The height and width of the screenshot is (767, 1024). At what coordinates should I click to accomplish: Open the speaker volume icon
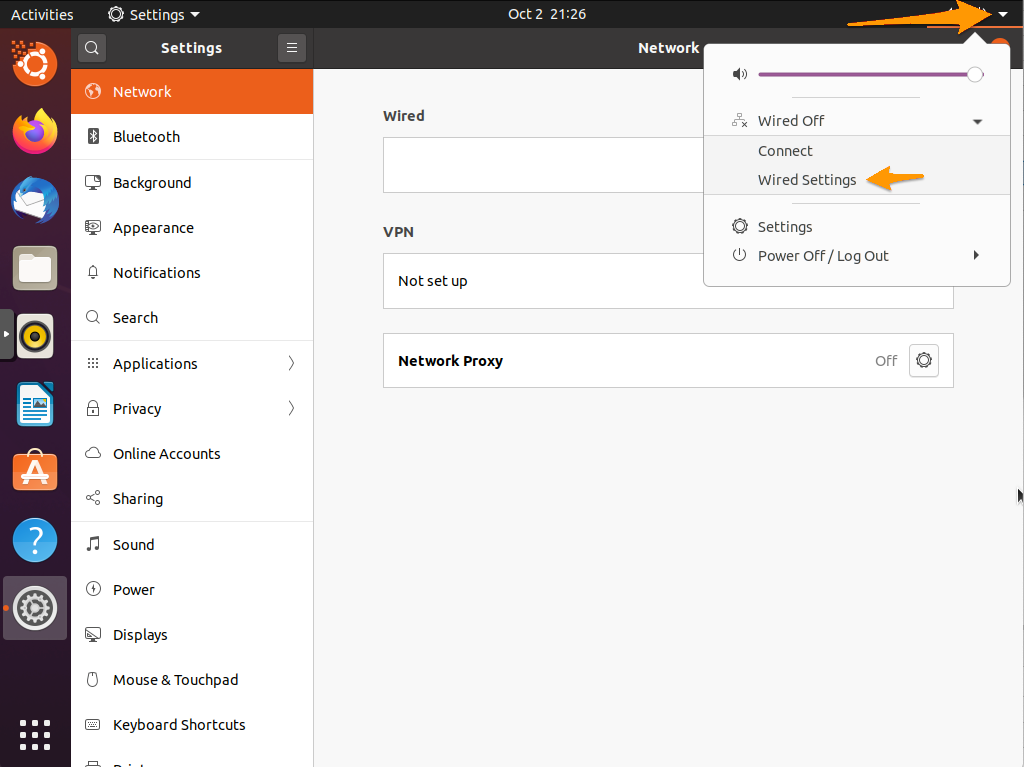click(x=739, y=73)
